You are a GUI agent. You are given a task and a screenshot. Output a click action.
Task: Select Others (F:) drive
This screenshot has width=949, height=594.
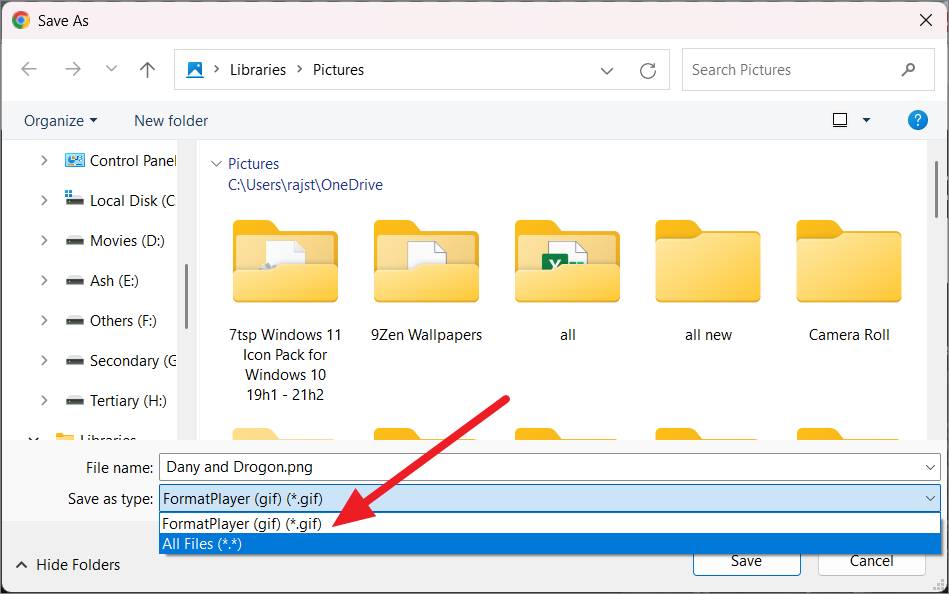click(111, 320)
